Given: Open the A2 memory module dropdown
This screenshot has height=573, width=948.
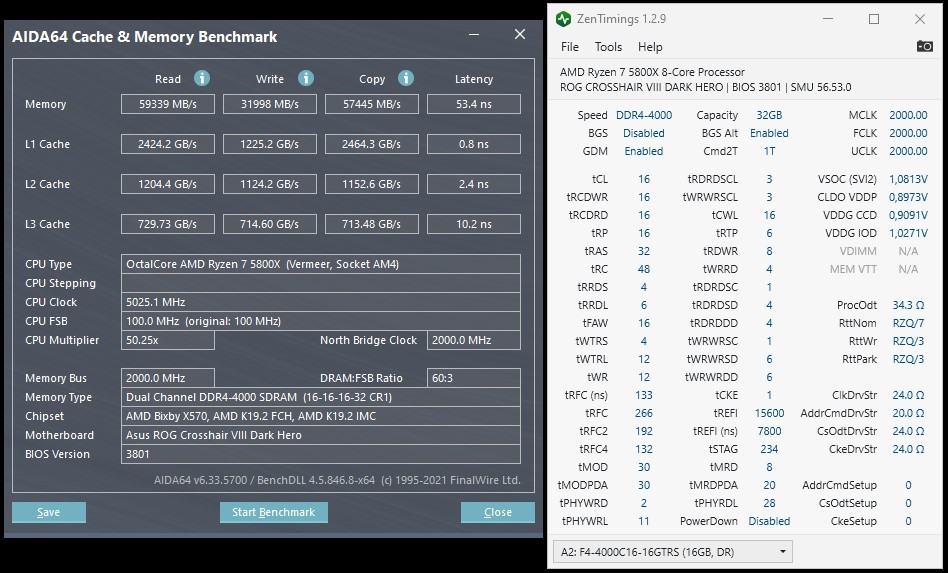Looking at the screenshot, I should tap(672, 552).
